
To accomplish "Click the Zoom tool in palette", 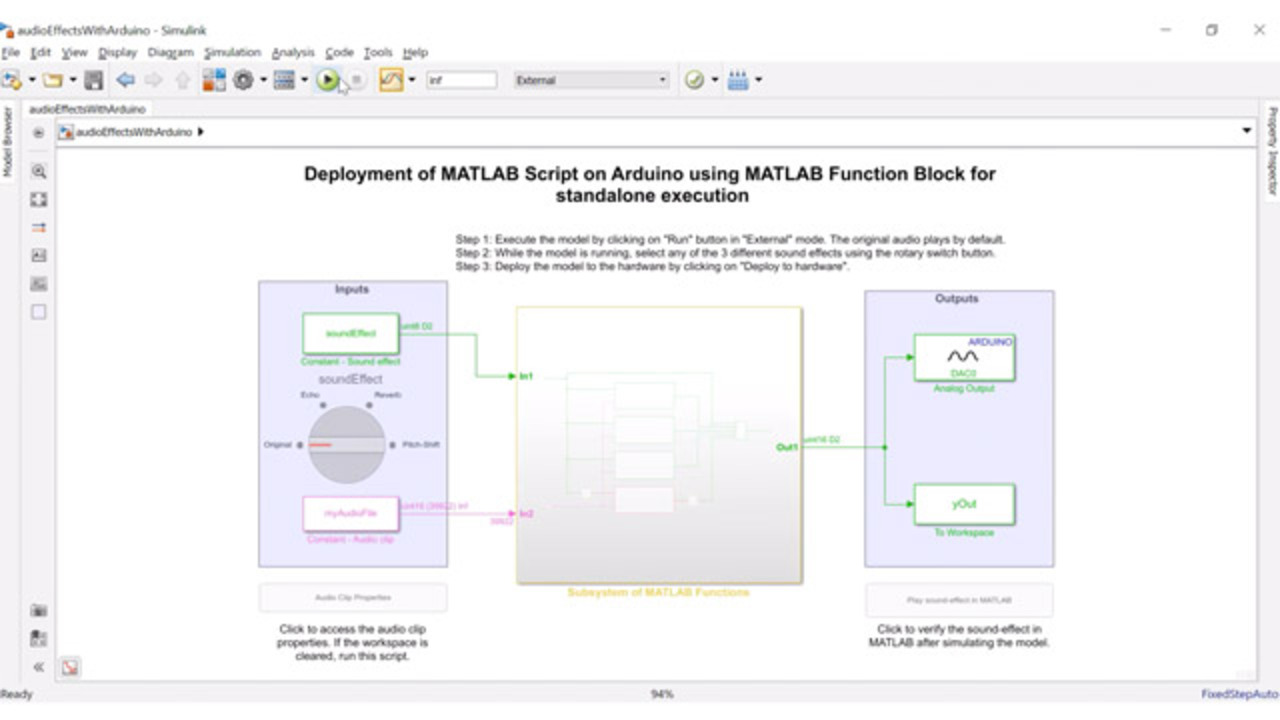I will pyautogui.click(x=39, y=171).
